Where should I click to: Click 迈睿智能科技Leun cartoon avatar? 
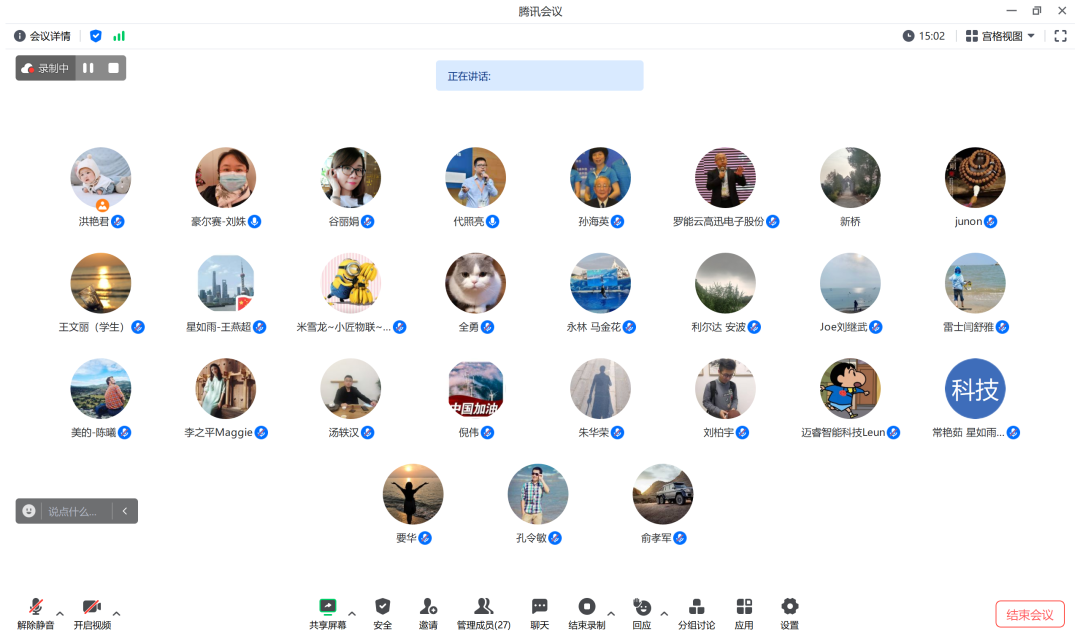pos(850,389)
